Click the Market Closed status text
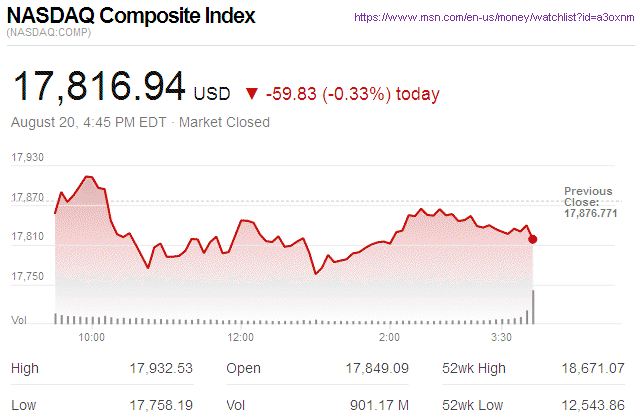 [x=224, y=123]
